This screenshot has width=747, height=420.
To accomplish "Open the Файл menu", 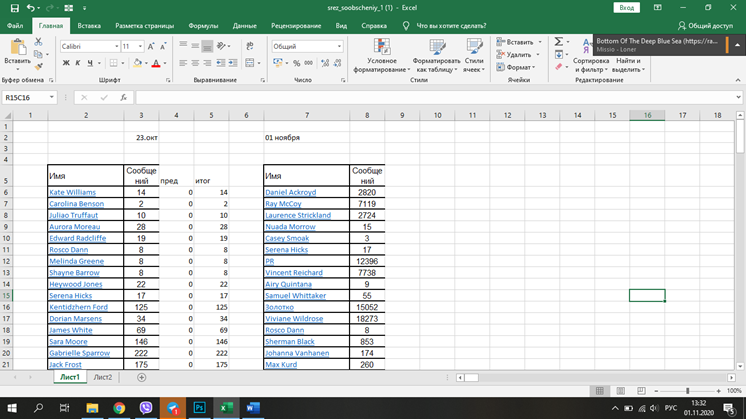I will (15, 26).
